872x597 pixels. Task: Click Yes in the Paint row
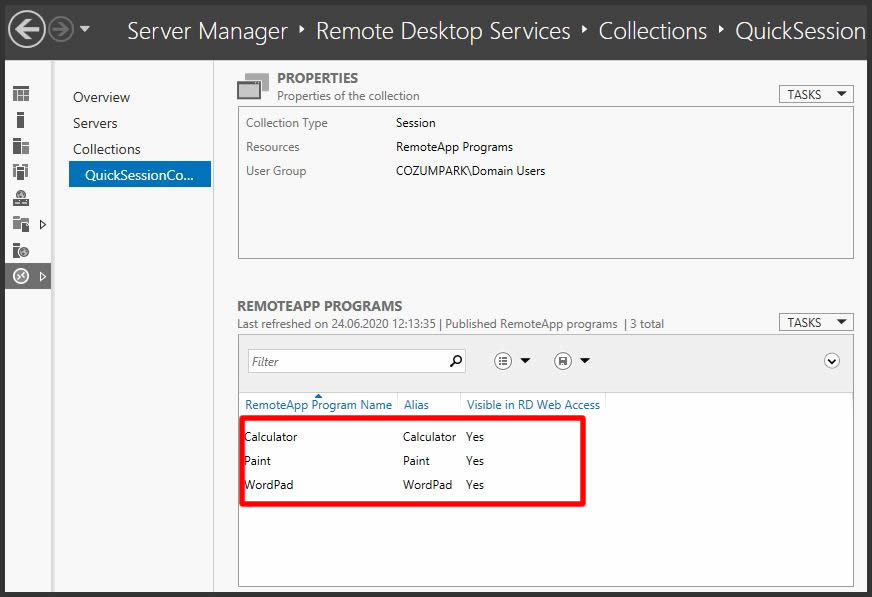pos(475,461)
